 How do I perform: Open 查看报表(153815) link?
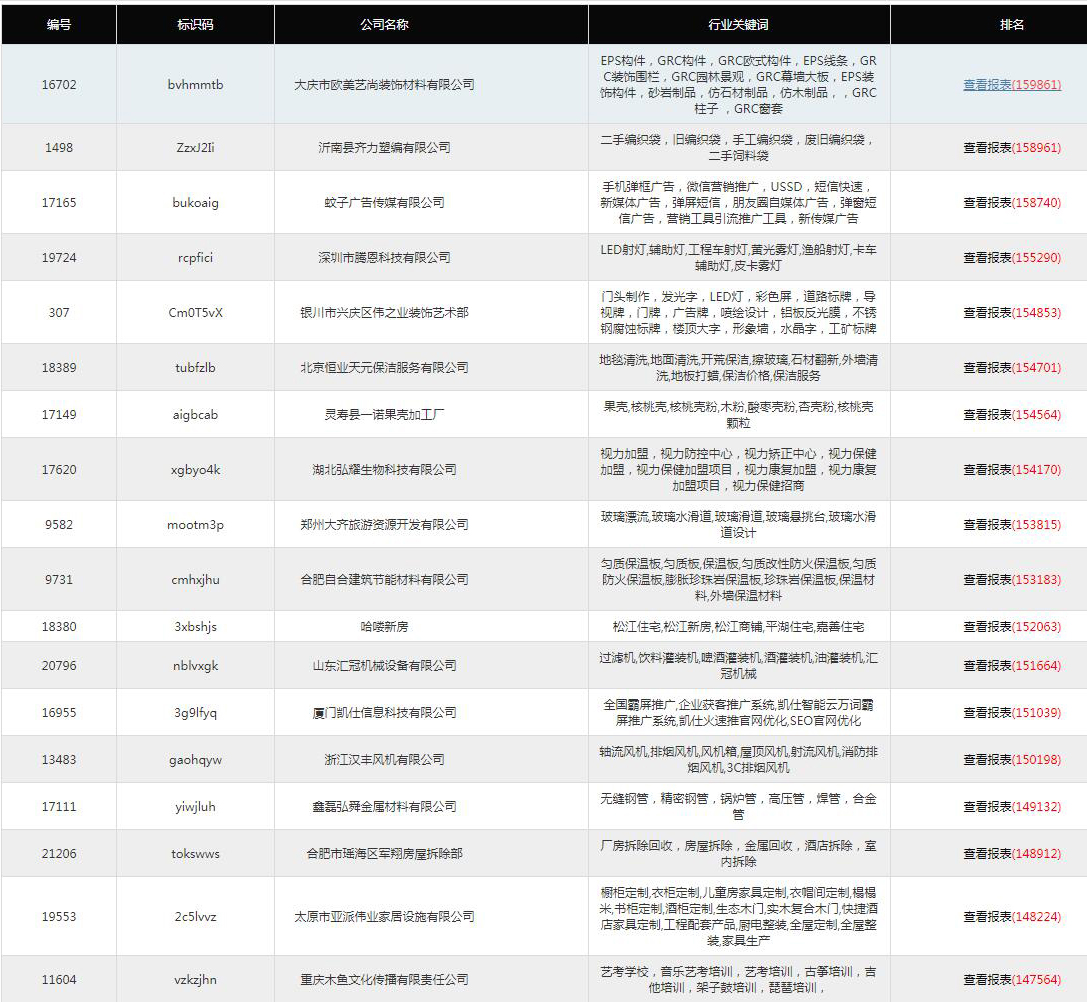[x=1011, y=524]
